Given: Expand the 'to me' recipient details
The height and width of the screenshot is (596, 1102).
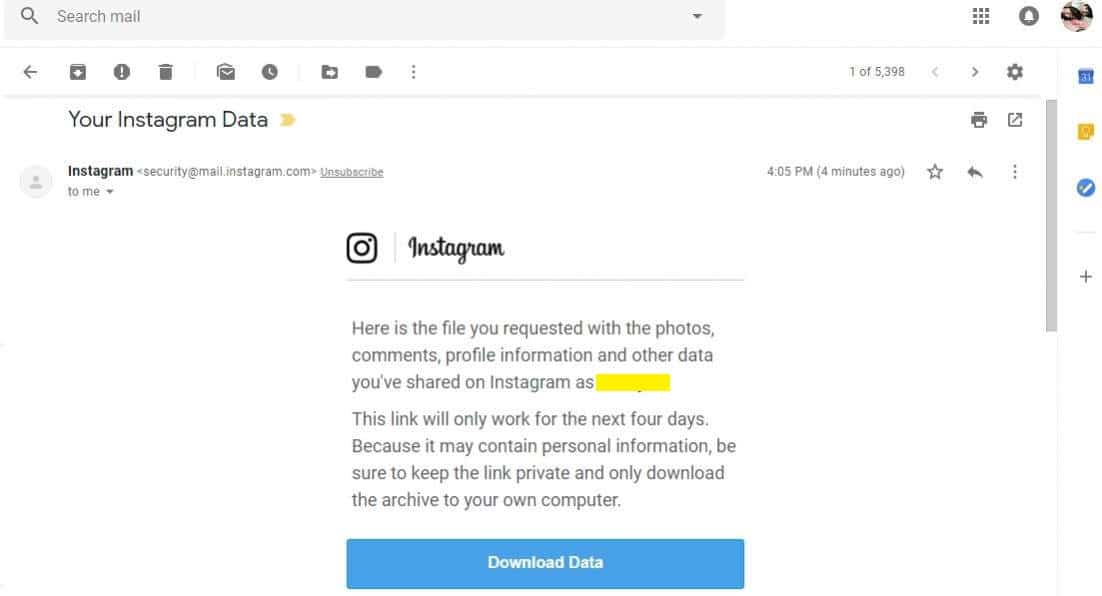Looking at the screenshot, I should [x=110, y=192].
